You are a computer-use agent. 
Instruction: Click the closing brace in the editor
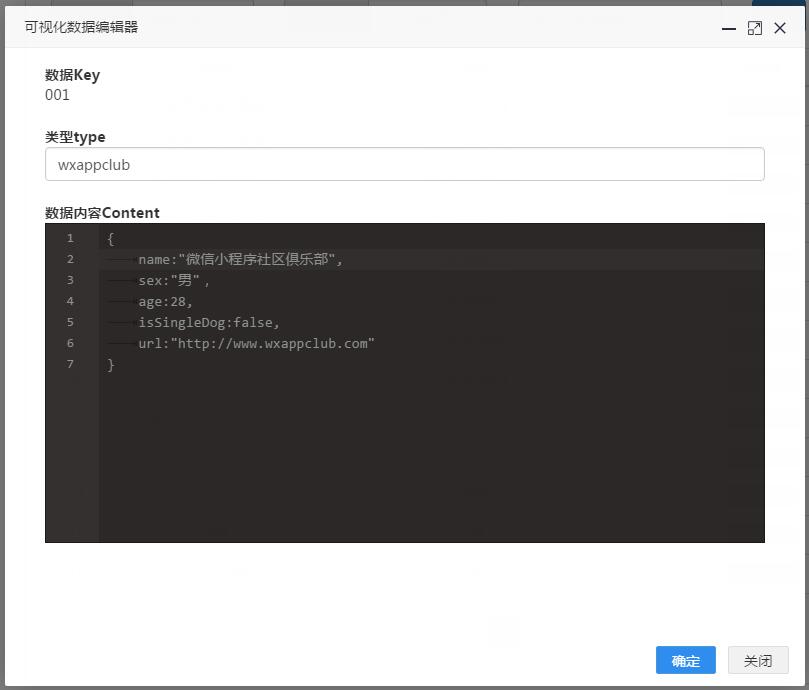[x=110, y=364]
